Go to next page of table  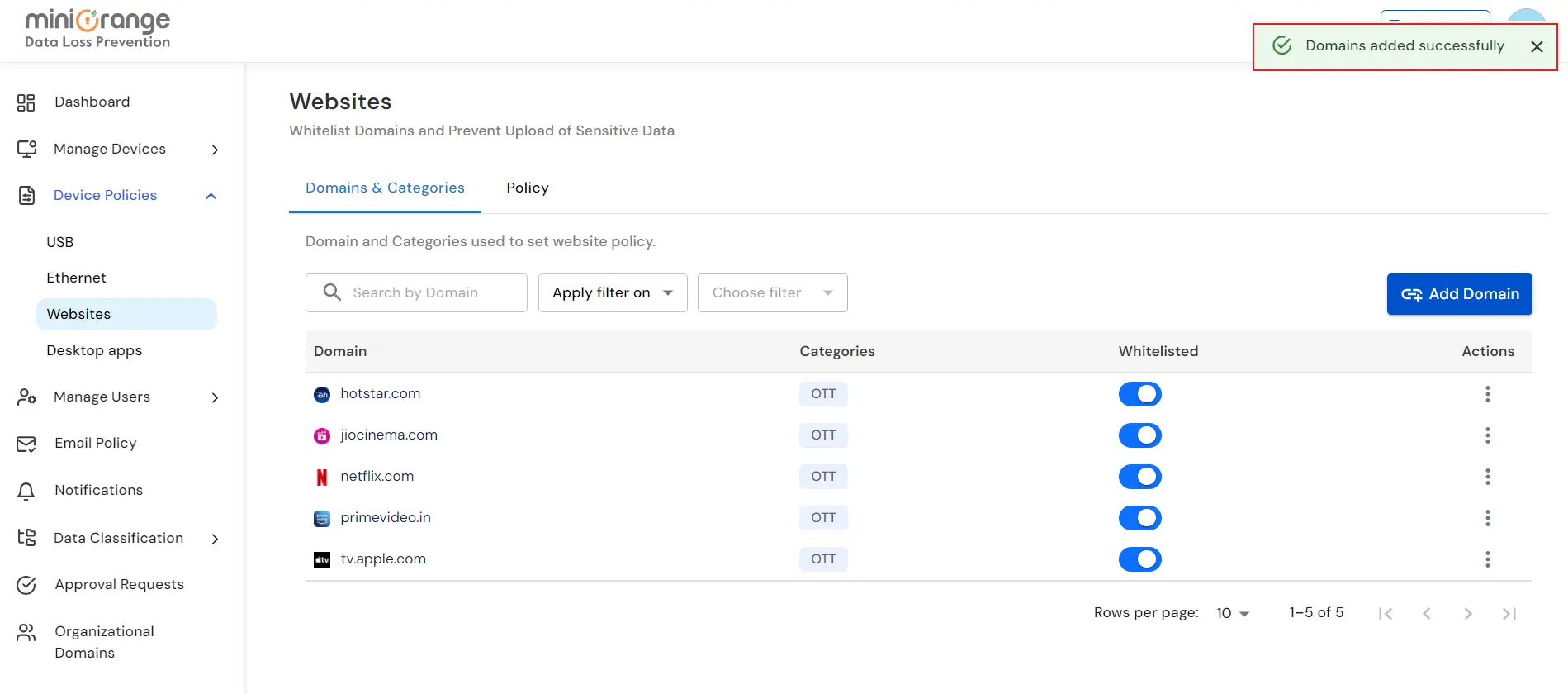1468,613
